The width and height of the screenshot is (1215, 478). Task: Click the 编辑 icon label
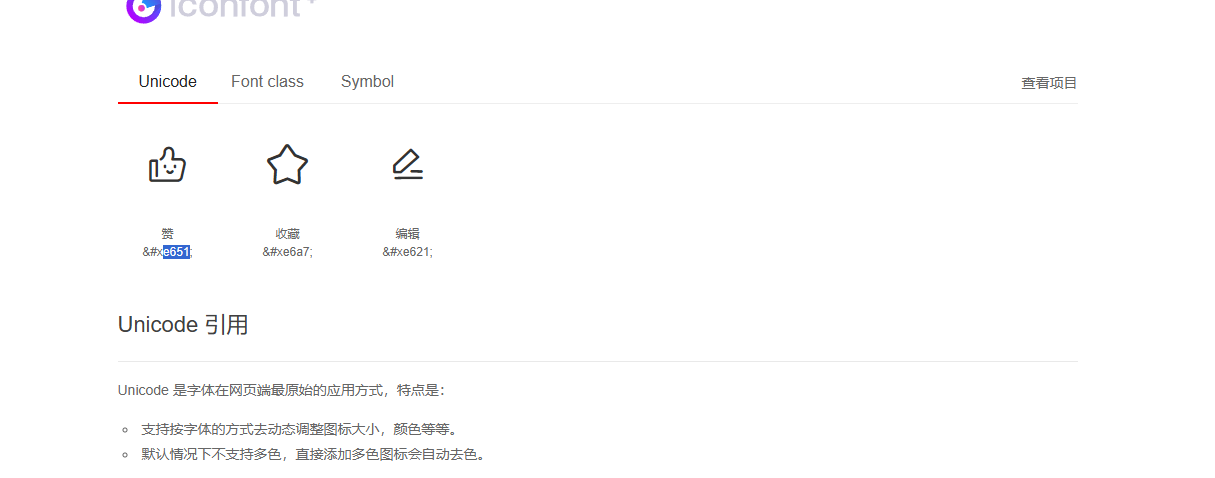[x=407, y=234]
